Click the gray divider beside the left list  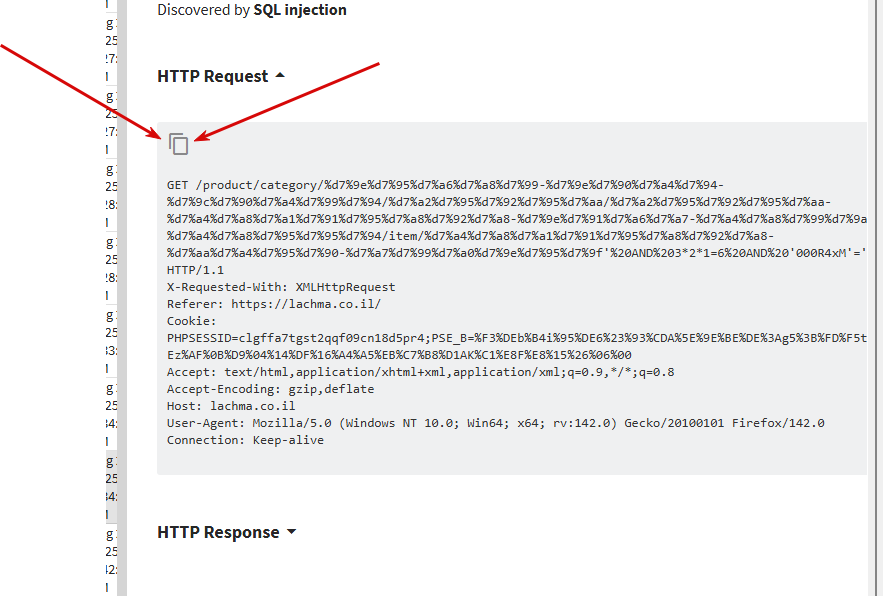tap(122, 298)
